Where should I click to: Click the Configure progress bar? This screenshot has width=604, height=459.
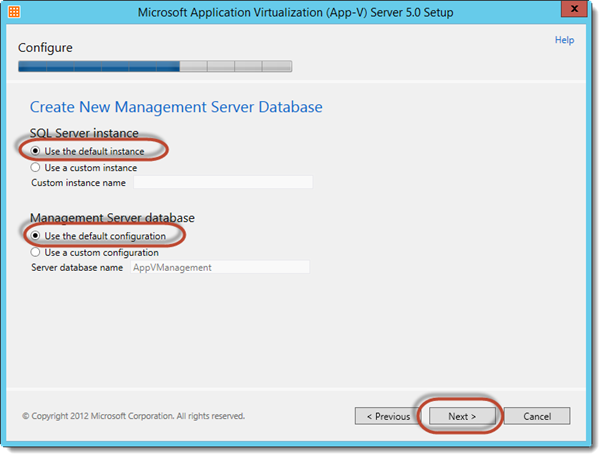coord(155,66)
